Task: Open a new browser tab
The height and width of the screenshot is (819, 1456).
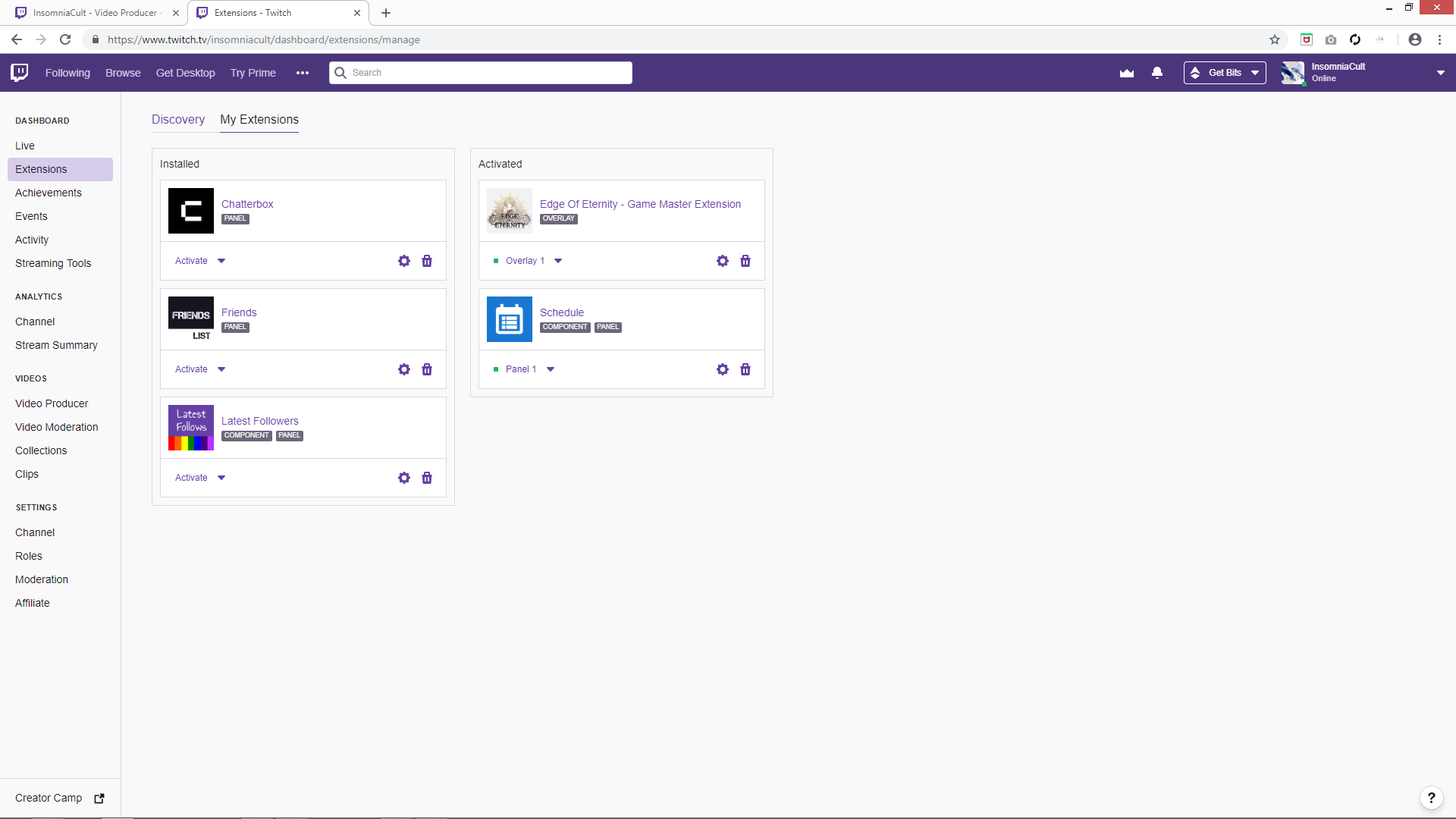Action: click(x=386, y=13)
